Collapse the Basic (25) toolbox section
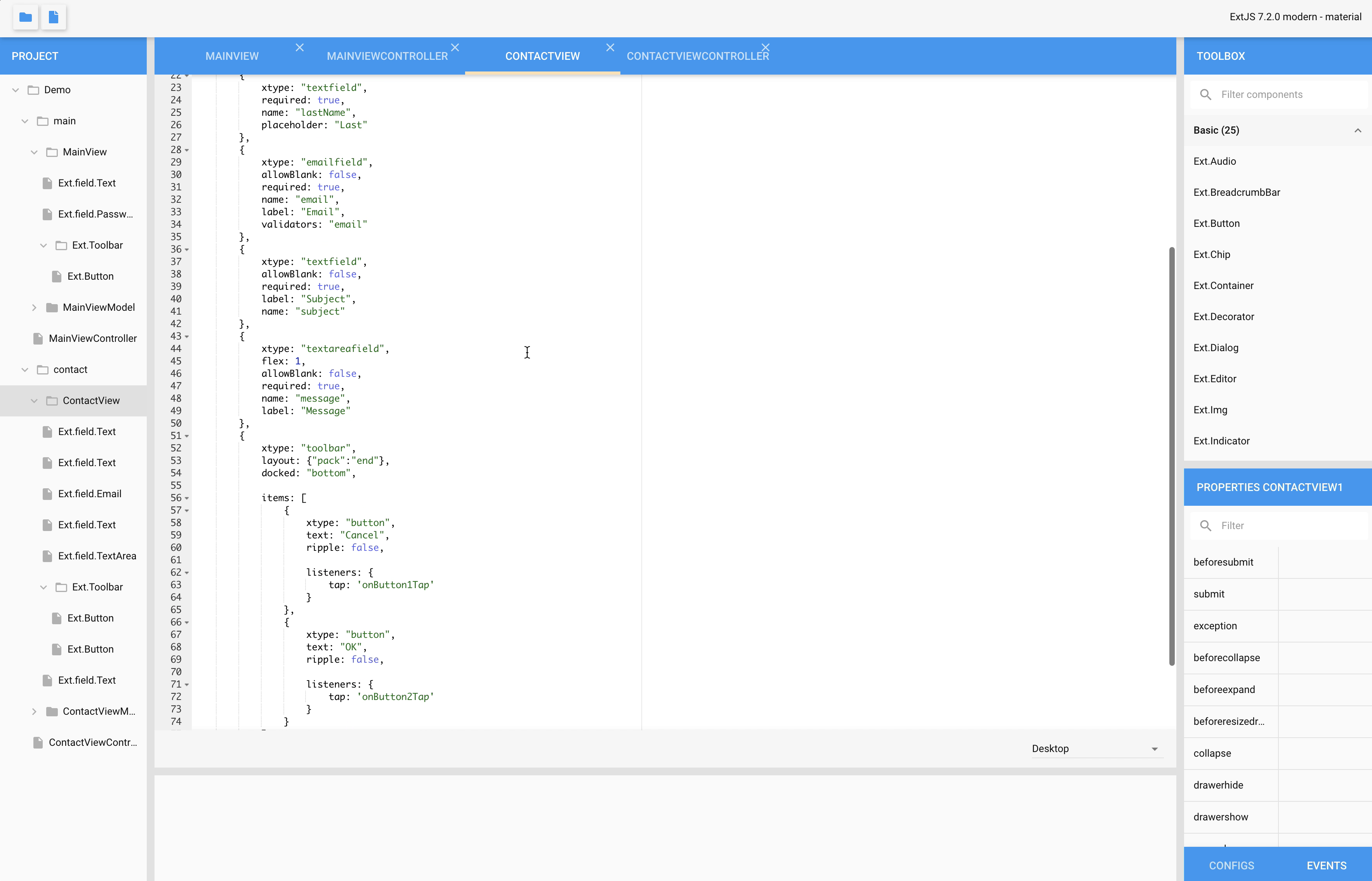Image resolution: width=1372 pixels, height=881 pixels. coord(1357,131)
